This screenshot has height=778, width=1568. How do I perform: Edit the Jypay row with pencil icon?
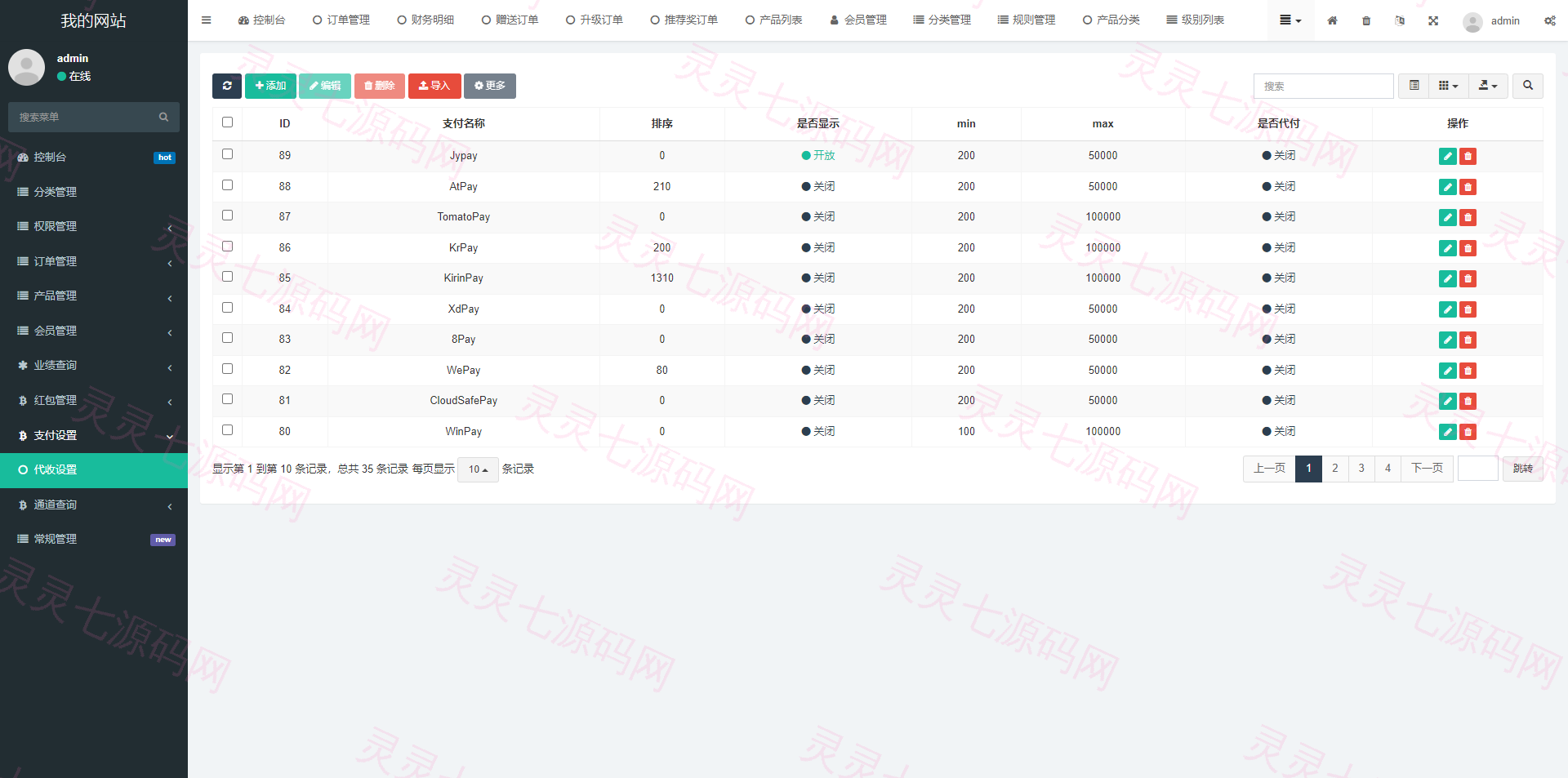click(1448, 156)
